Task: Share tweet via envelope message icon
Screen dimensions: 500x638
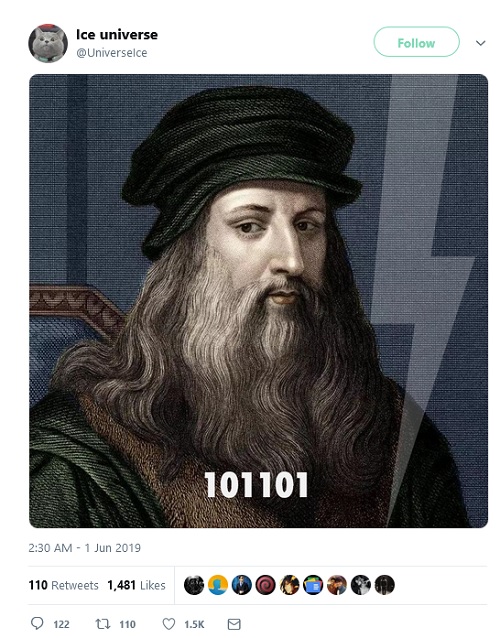Action: [234, 624]
